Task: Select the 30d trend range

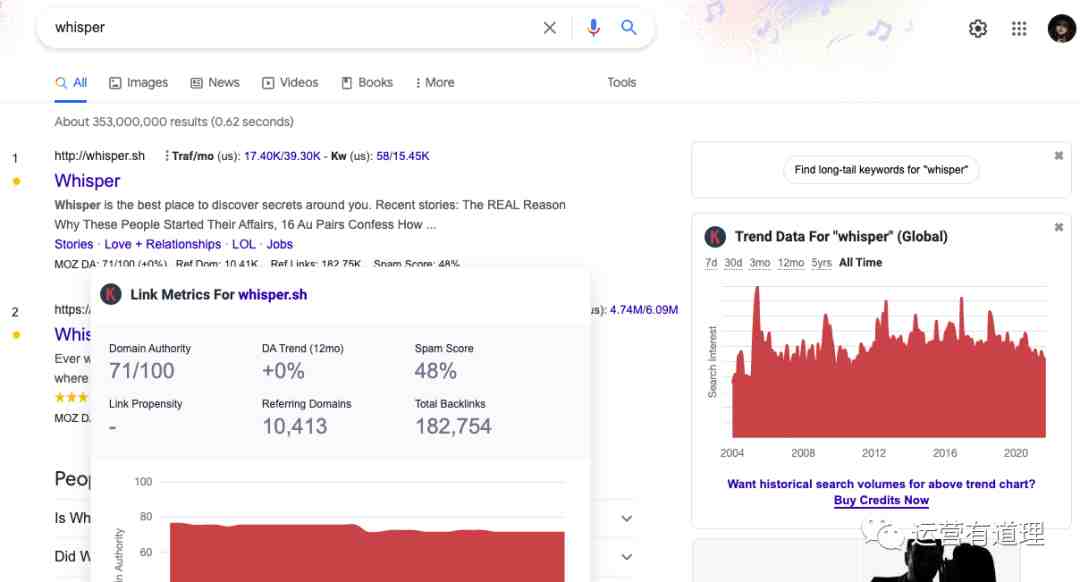Action: click(x=734, y=263)
